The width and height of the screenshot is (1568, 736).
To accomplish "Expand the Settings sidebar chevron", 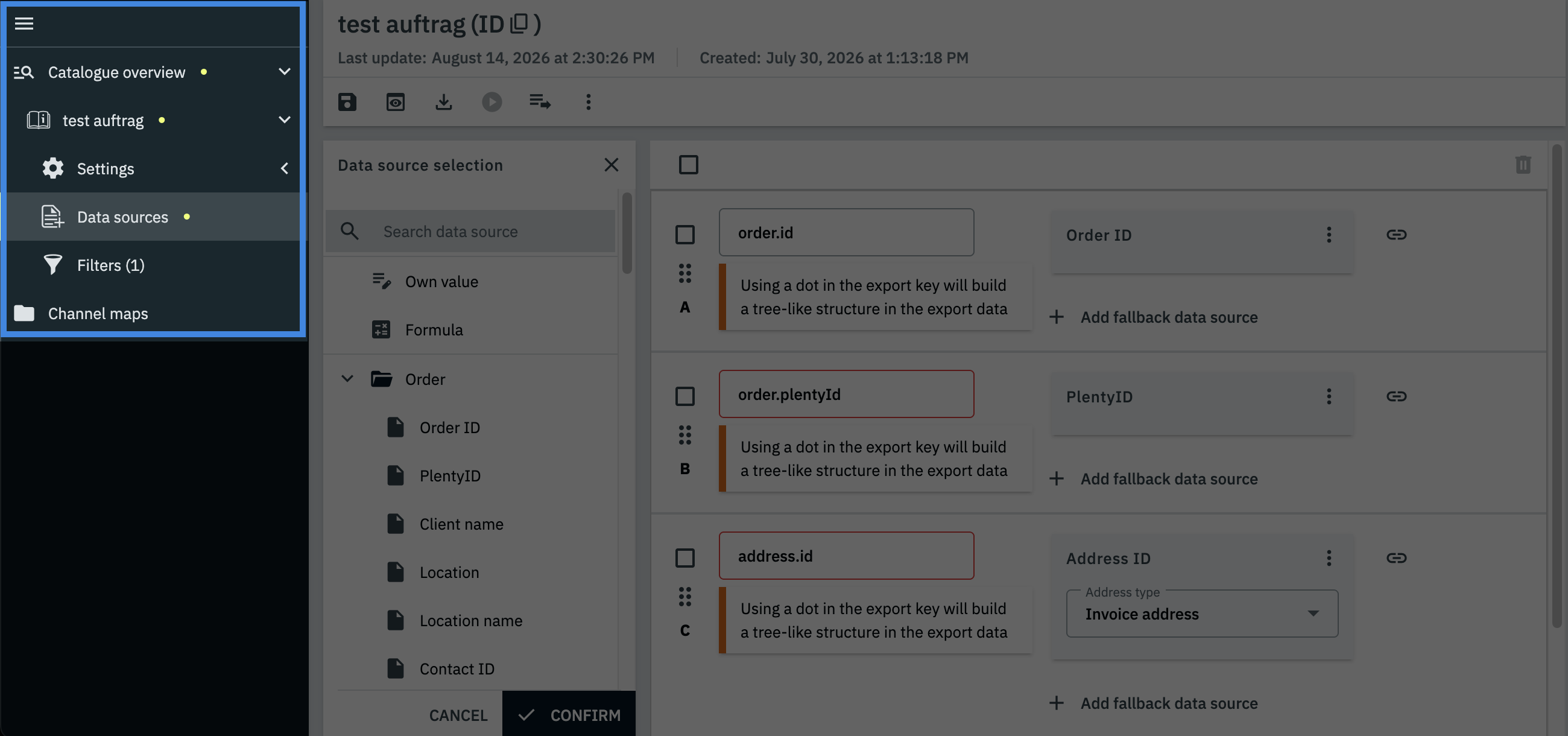I will tap(284, 169).
